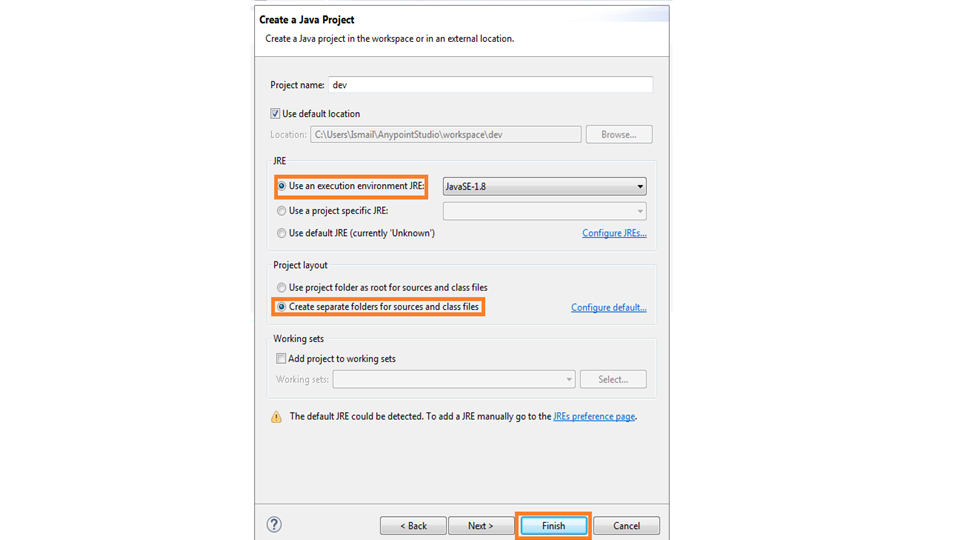This screenshot has height=540, width=960.
Task: Select Use an execution environment JRE option
Action: tap(282, 186)
